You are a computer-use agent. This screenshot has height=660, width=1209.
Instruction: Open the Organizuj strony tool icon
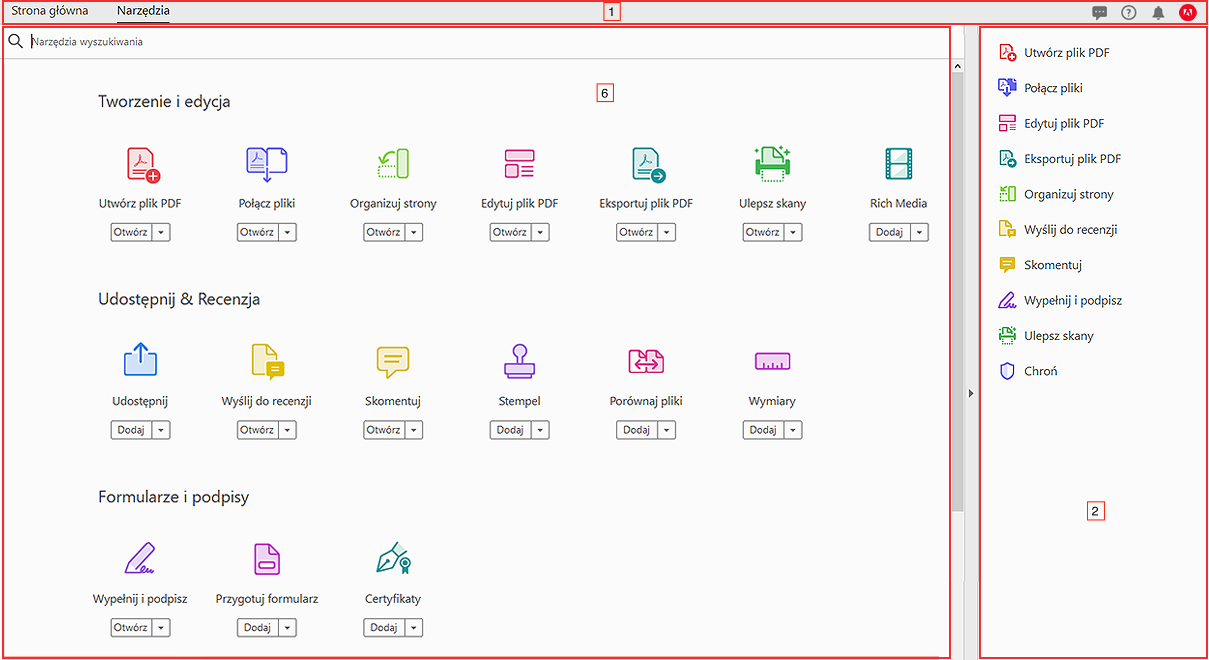[393, 164]
